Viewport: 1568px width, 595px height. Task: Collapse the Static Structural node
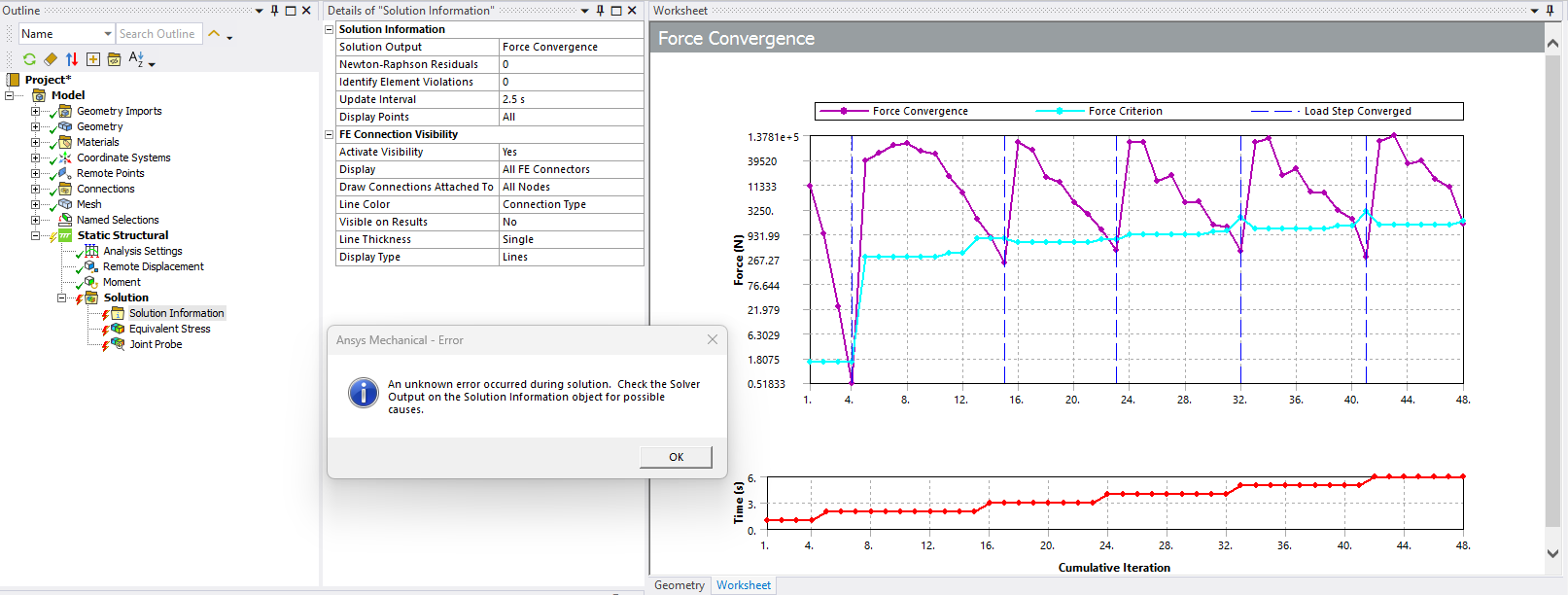tap(36, 235)
